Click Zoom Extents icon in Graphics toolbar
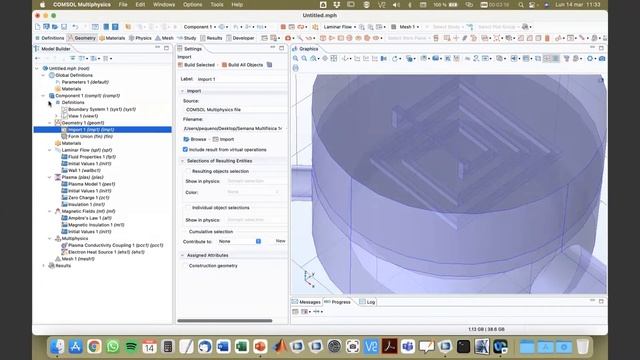Screen dimensions: 640x360 [x=334, y=59]
